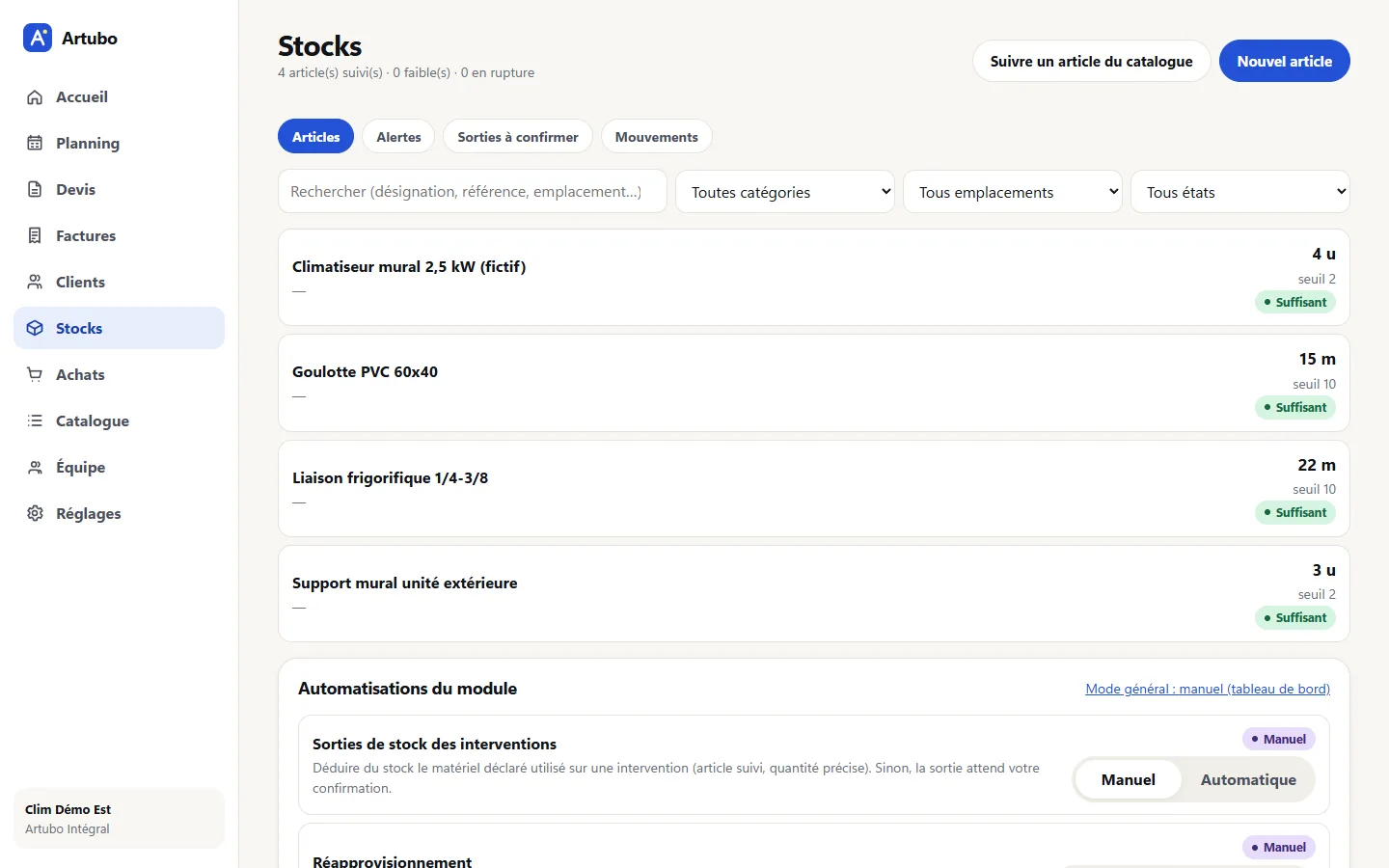
Task: Click the Accueil home icon
Action: tap(35, 96)
